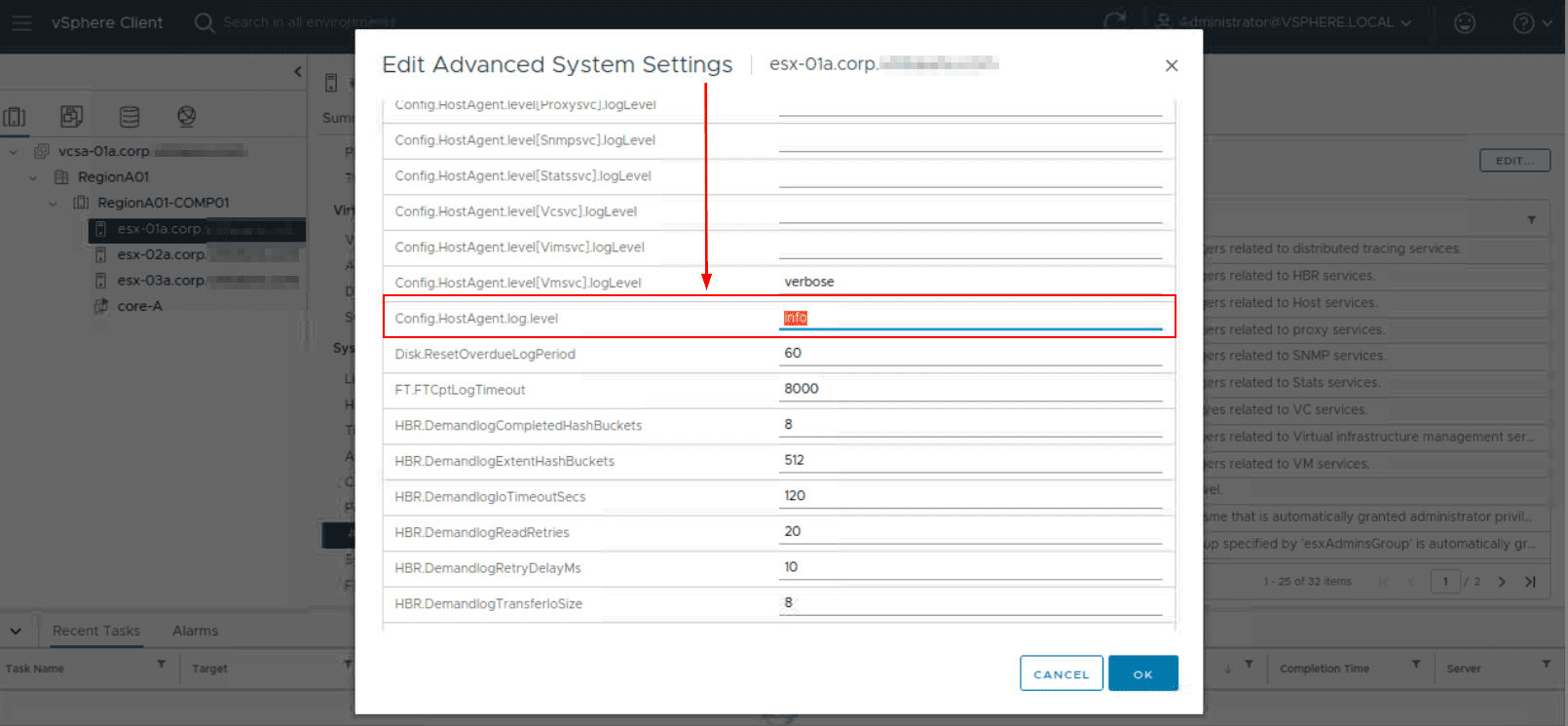Image resolution: width=1568 pixels, height=726 pixels.
Task: Click Disk.ResetOverdueLogPeriod setting name
Action: 485,354
